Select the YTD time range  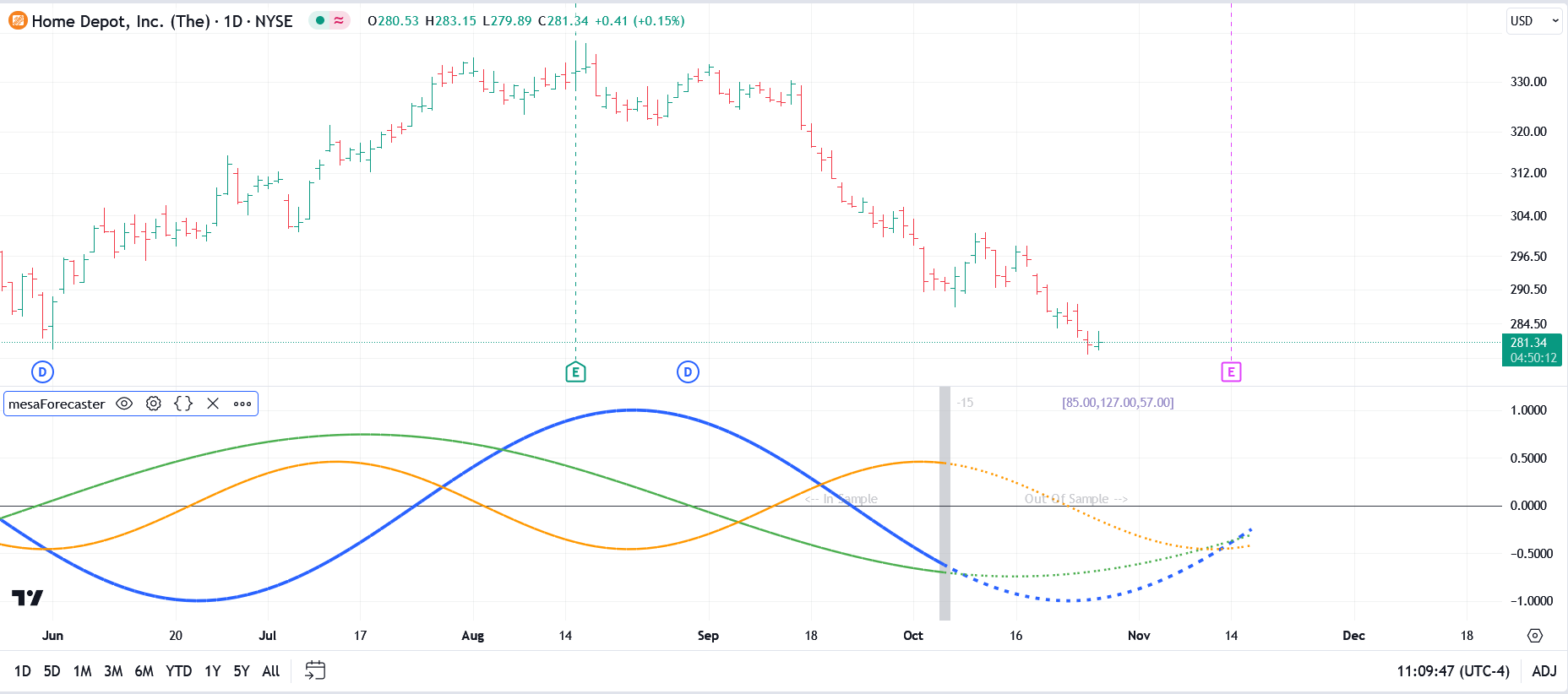tap(178, 671)
